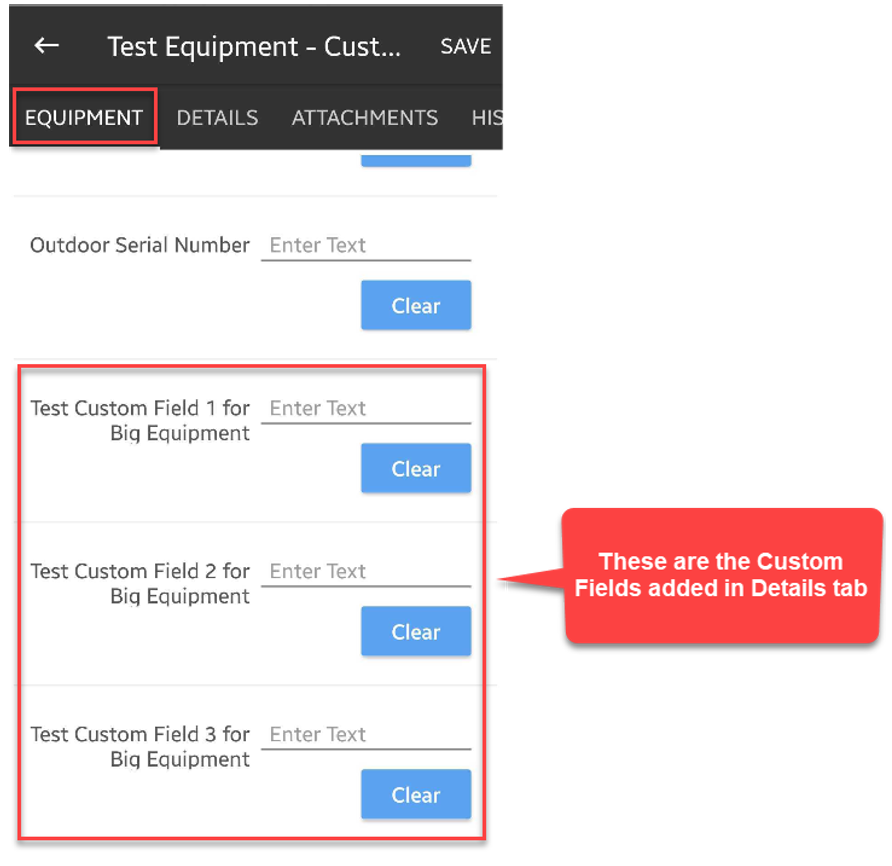The height and width of the screenshot is (866, 892).
Task: Save the Test Equipment record
Action: 465,47
